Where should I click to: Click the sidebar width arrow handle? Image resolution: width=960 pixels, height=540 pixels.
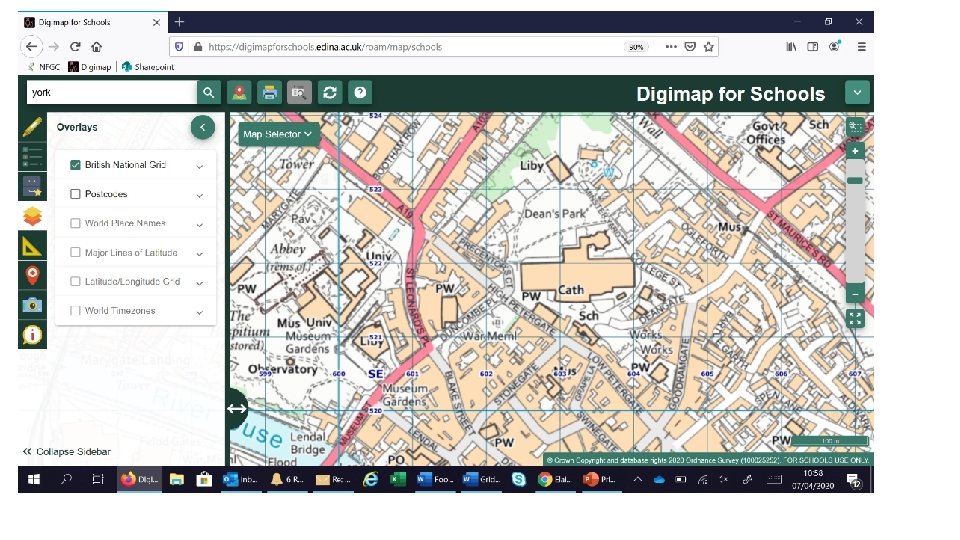(236, 409)
